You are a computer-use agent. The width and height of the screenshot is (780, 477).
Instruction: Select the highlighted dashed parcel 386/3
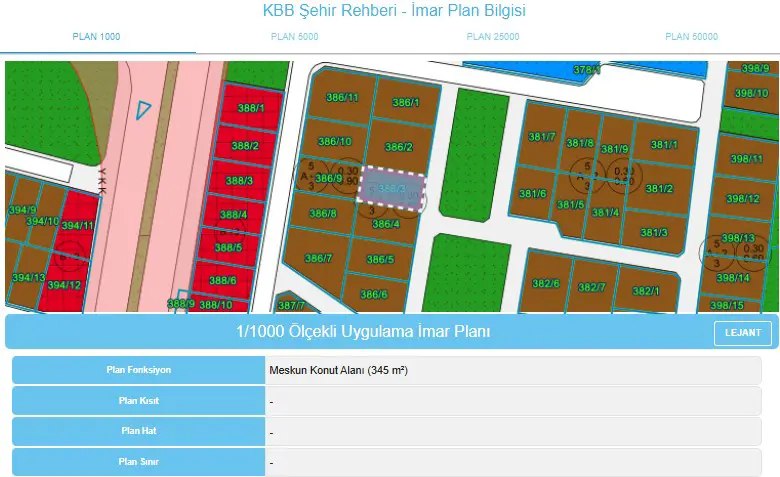tap(391, 189)
